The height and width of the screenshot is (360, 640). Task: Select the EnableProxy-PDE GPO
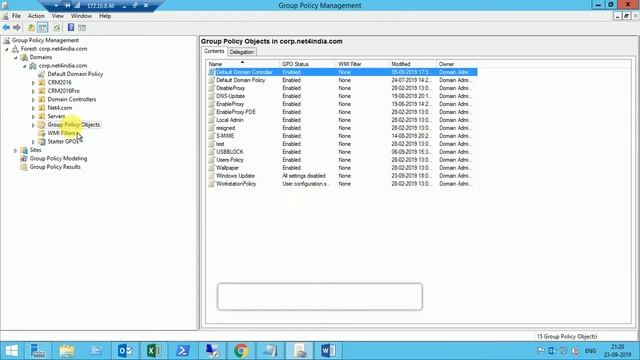(x=236, y=112)
